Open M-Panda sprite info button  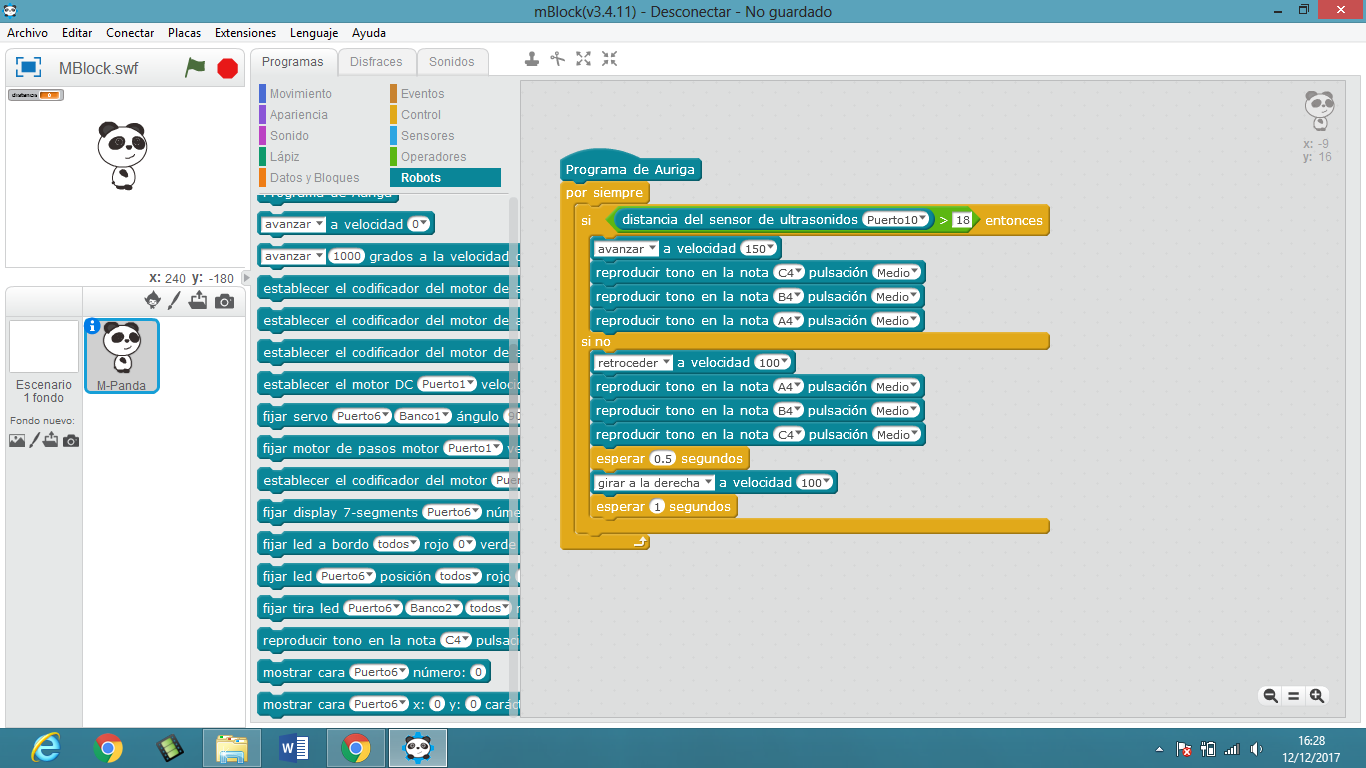click(93, 325)
